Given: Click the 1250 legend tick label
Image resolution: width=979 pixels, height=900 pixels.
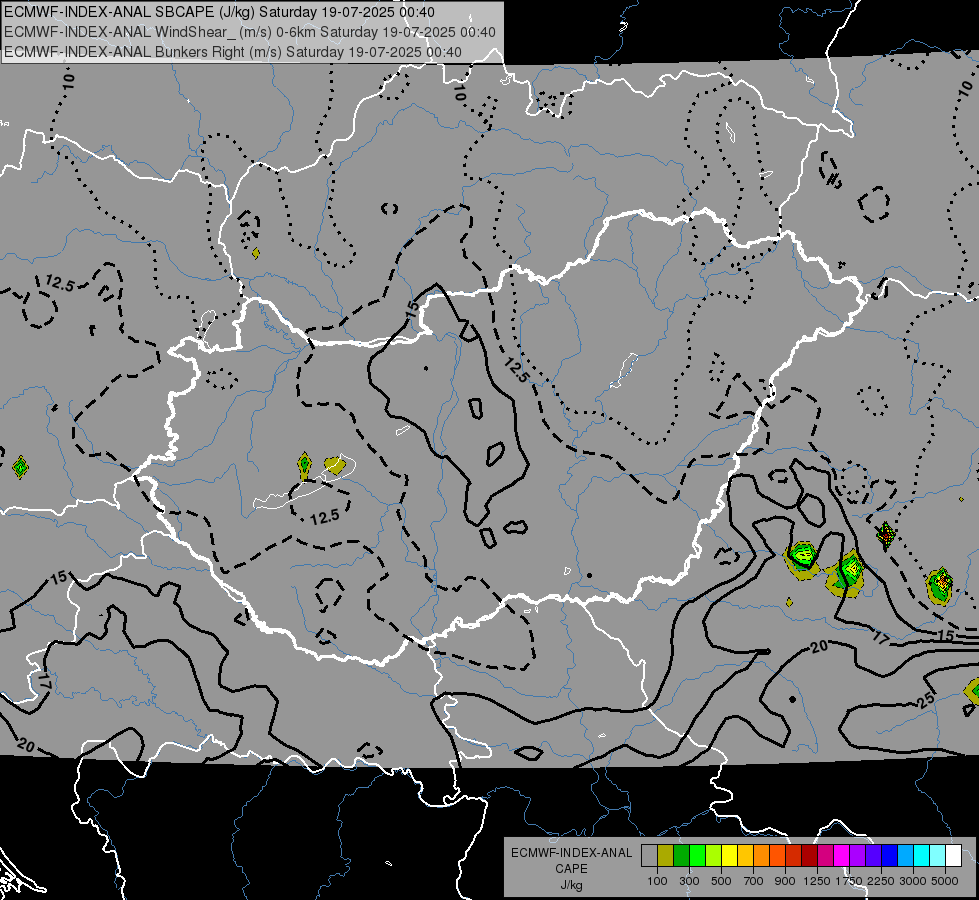Looking at the screenshot, I should [817, 881].
